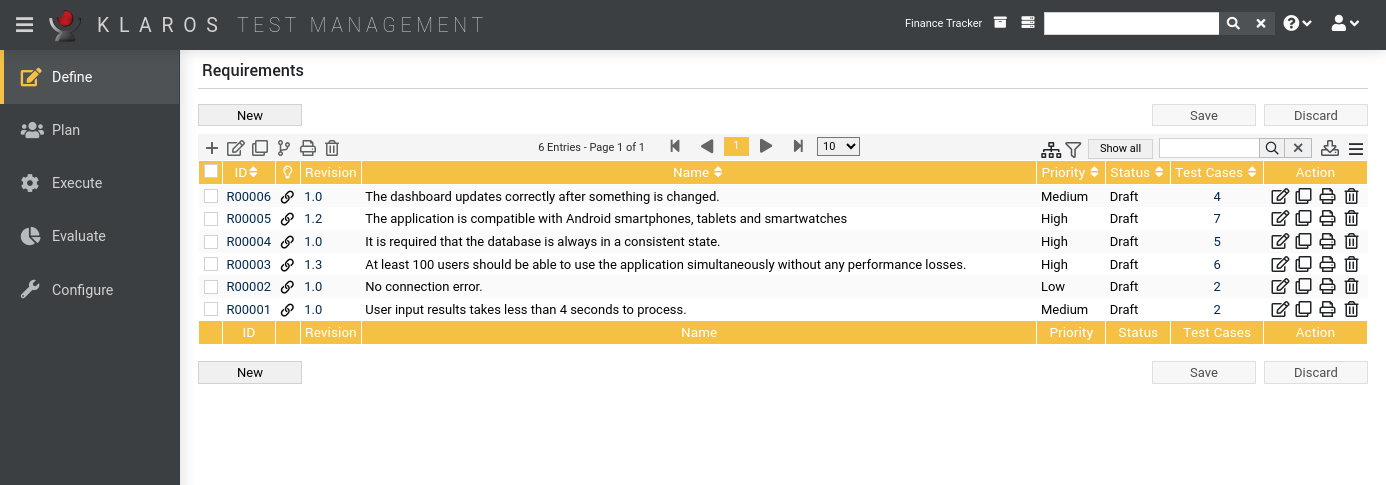
Task: Switch to the Execute section
Action: [x=77, y=183]
